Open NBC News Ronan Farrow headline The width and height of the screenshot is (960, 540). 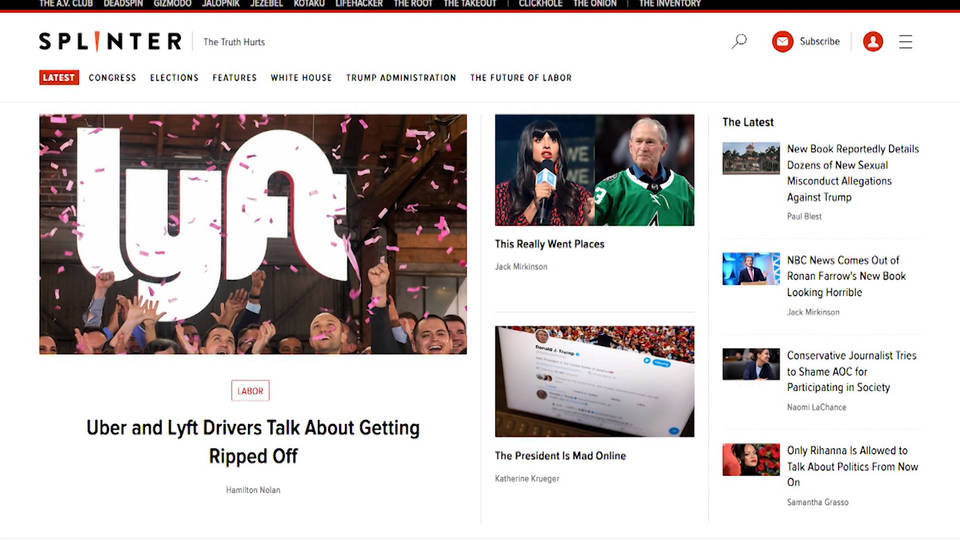[x=846, y=276]
